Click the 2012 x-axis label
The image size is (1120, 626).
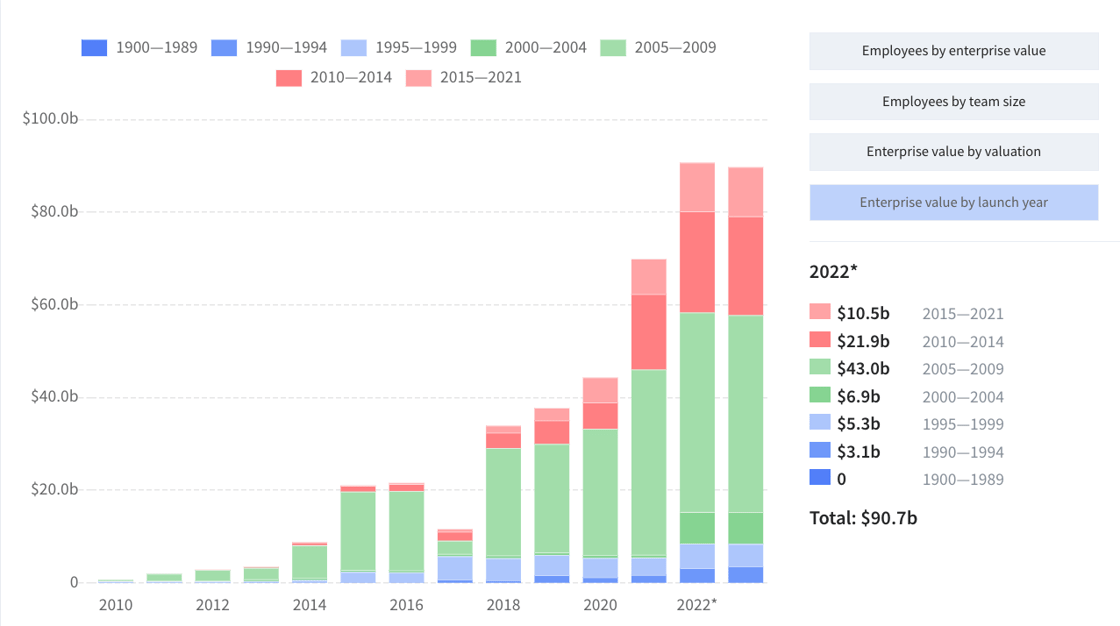point(213,605)
